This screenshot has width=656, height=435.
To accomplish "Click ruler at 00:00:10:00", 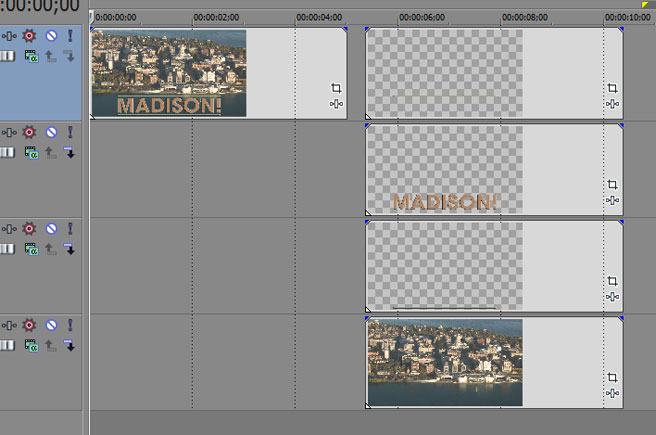I will point(628,18).
